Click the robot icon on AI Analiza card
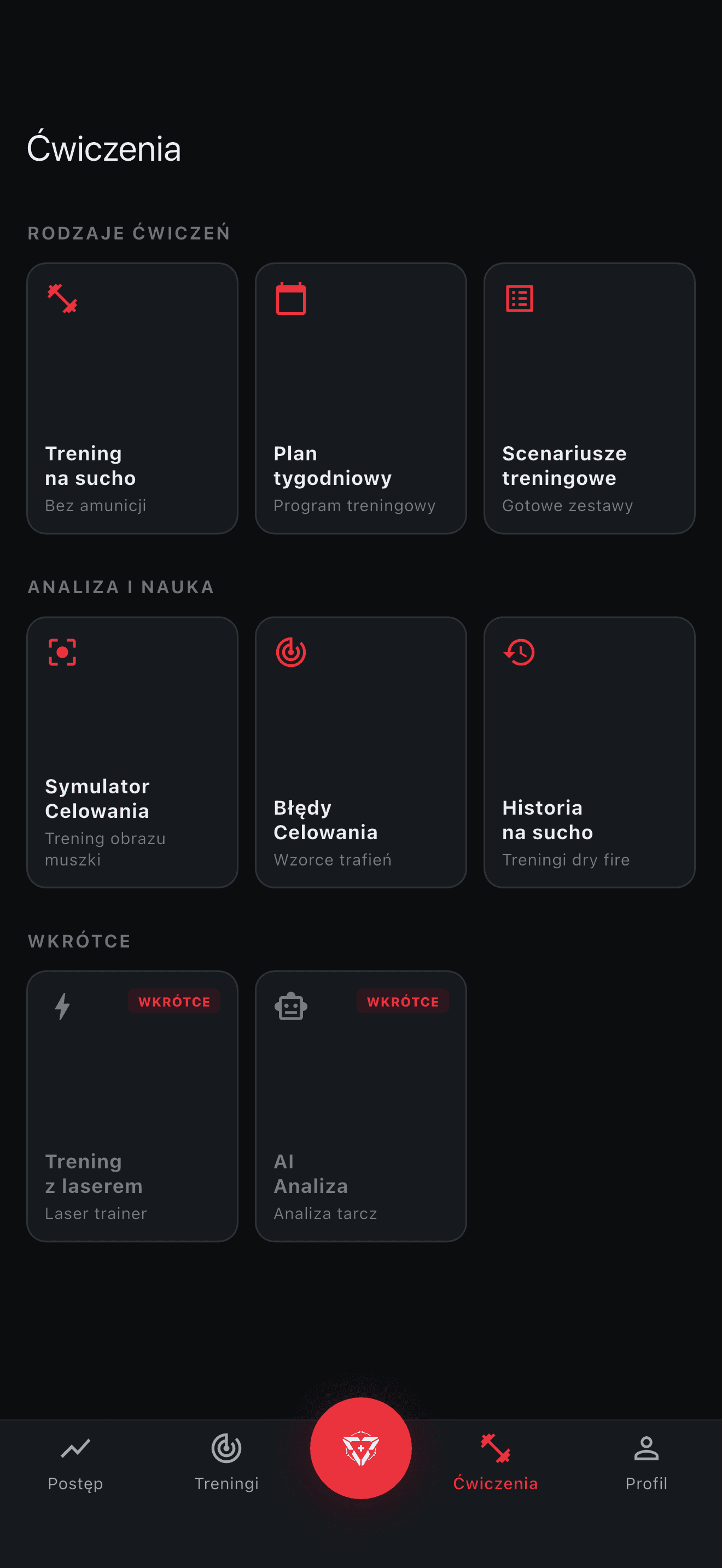This screenshot has width=722, height=1568. coord(290,1005)
